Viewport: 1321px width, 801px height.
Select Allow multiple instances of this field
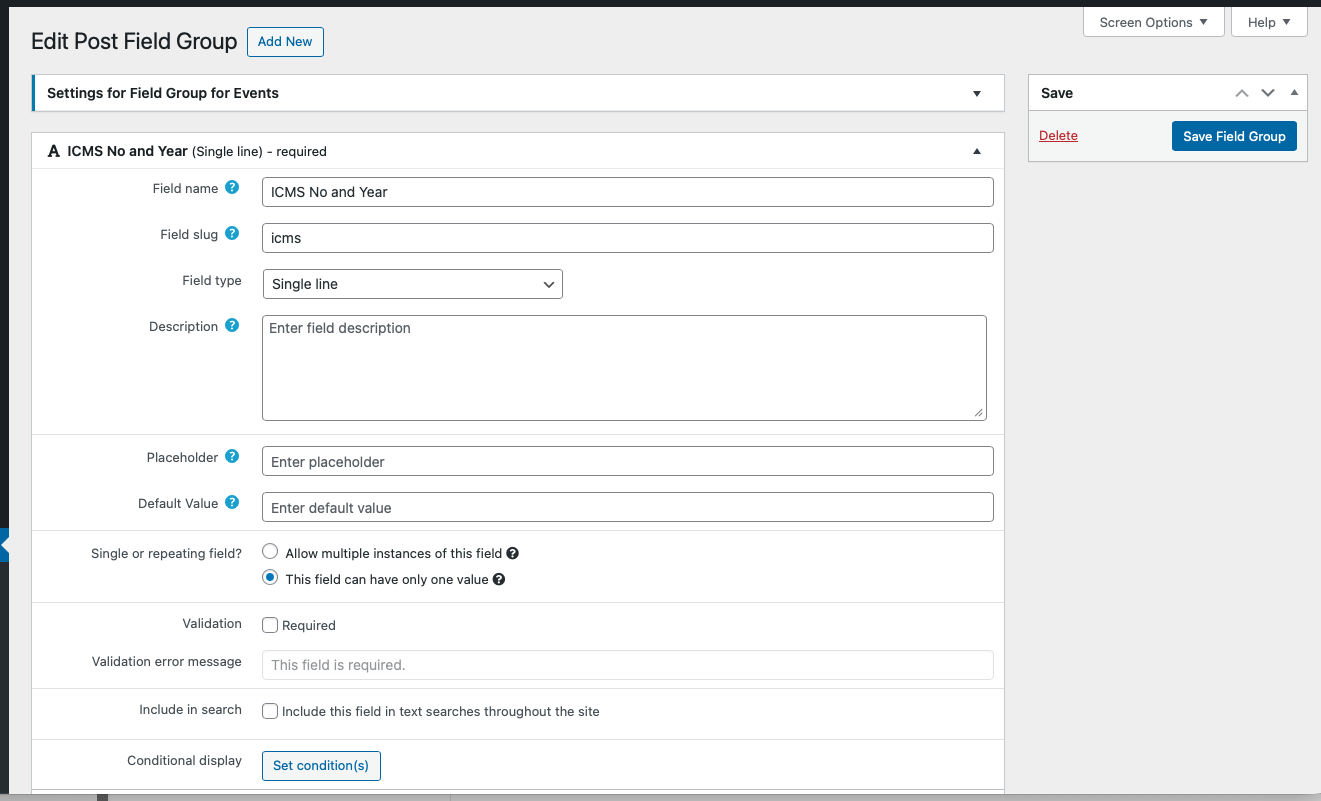click(x=270, y=552)
